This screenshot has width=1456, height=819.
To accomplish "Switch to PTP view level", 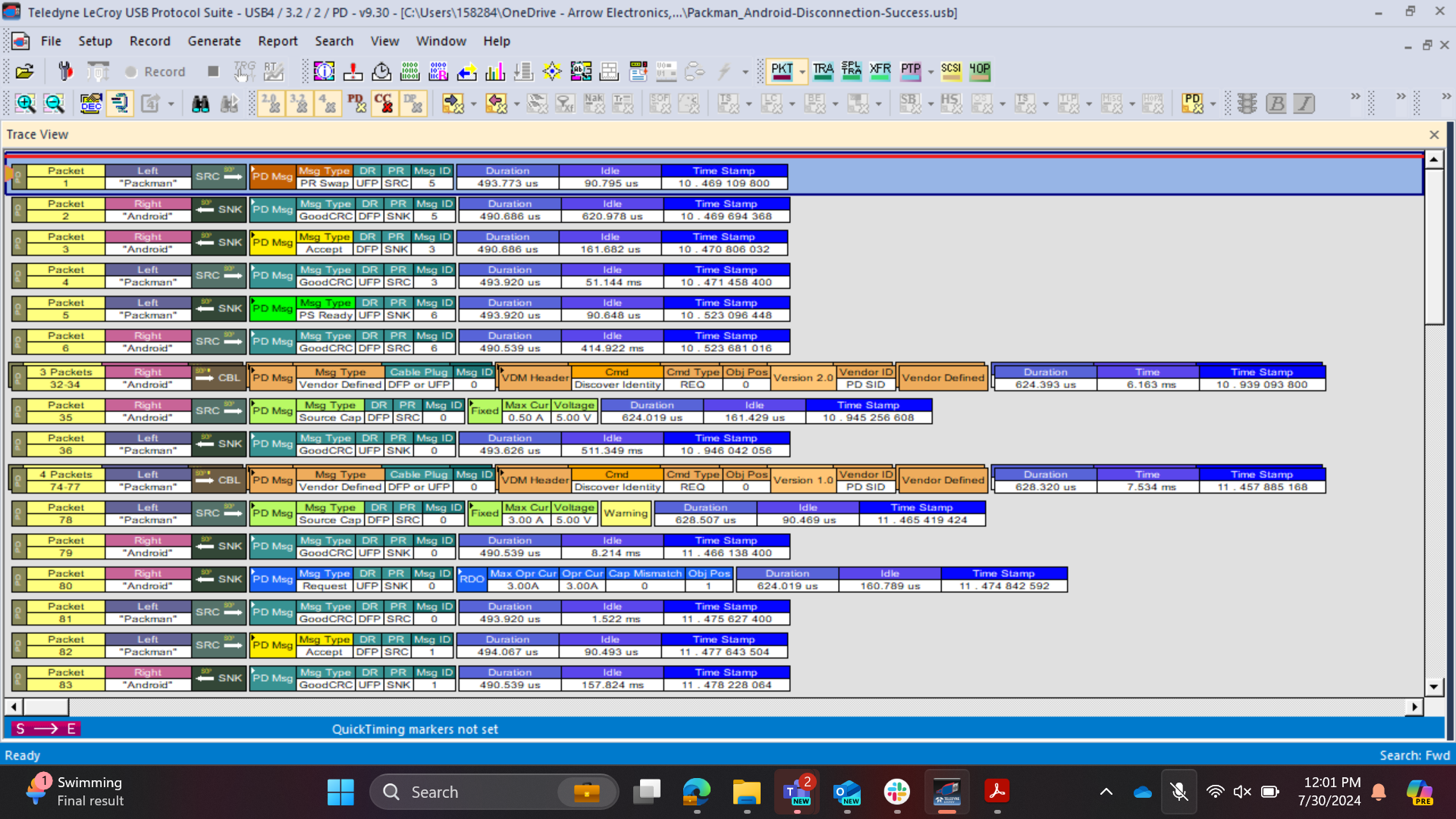I will (911, 71).
